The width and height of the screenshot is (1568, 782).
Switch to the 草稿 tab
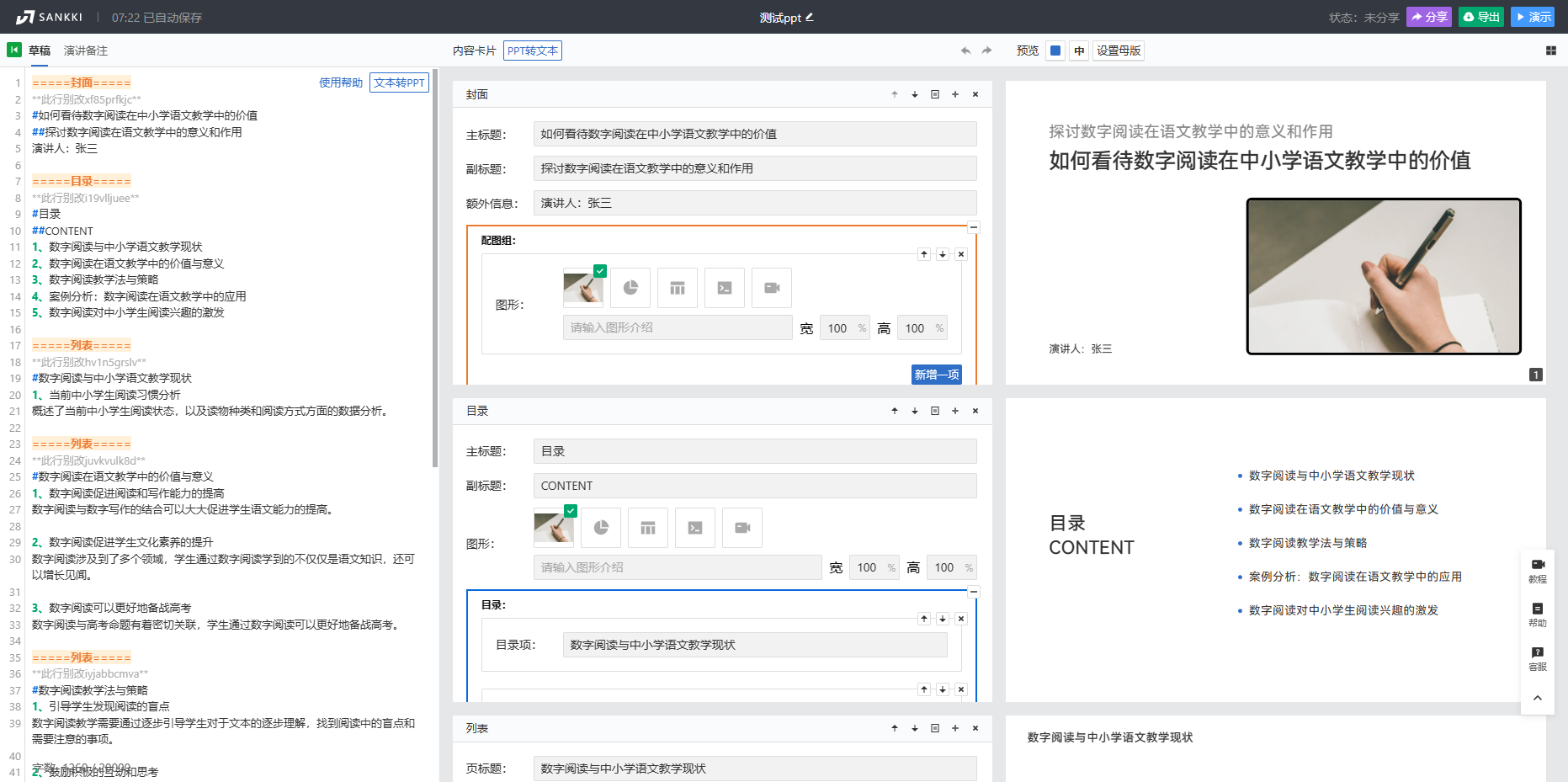pos(40,51)
